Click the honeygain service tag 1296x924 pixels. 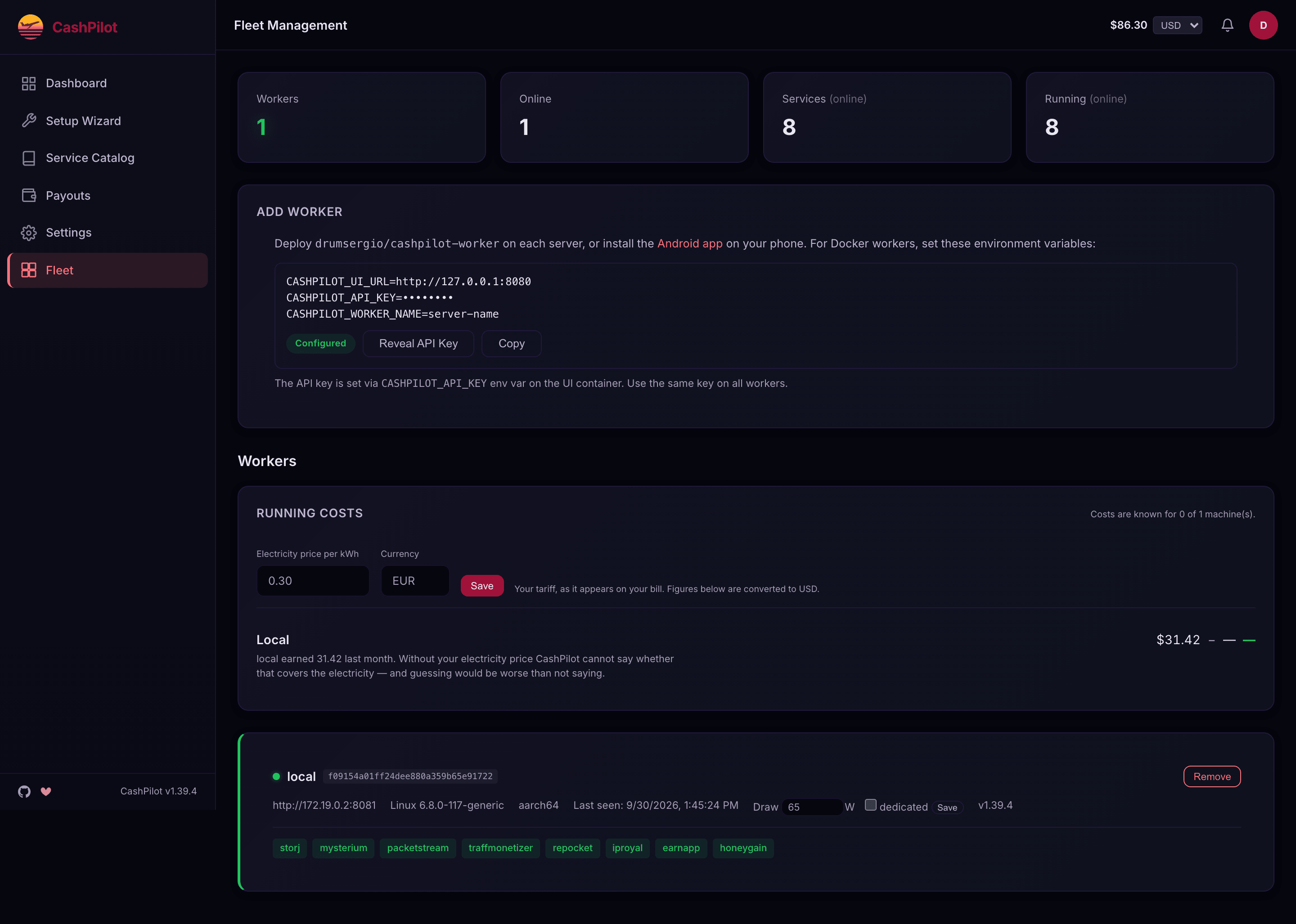pos(743,848)
